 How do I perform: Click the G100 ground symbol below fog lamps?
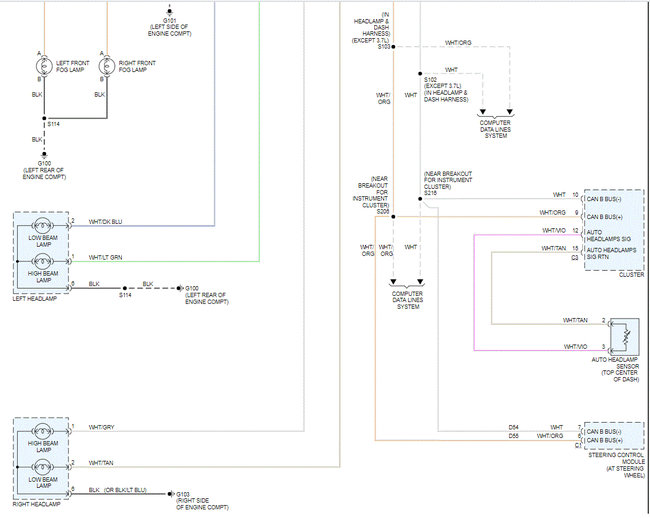(x=44, y=155)
